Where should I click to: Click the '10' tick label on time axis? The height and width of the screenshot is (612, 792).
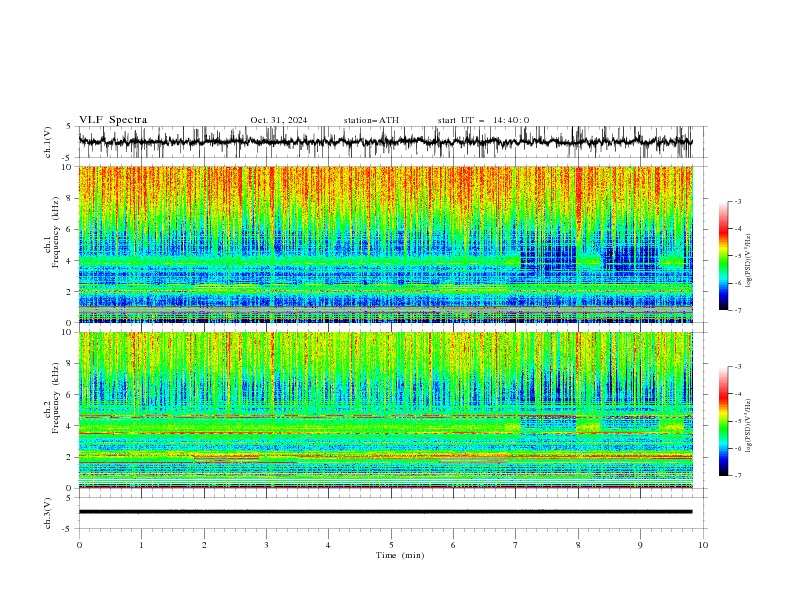[703, 545]
